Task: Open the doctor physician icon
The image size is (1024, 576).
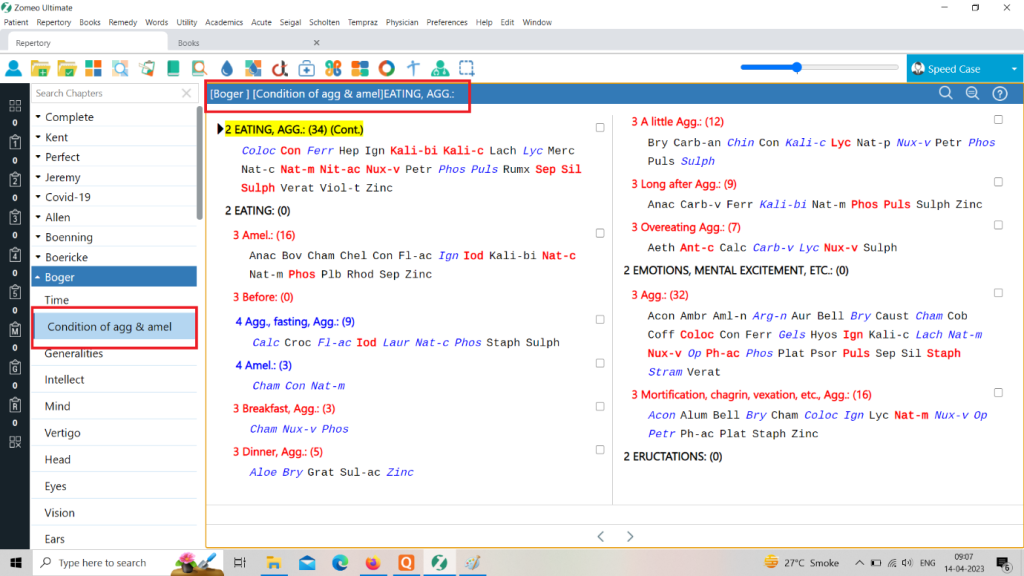Action: click(x=440, y=69)
